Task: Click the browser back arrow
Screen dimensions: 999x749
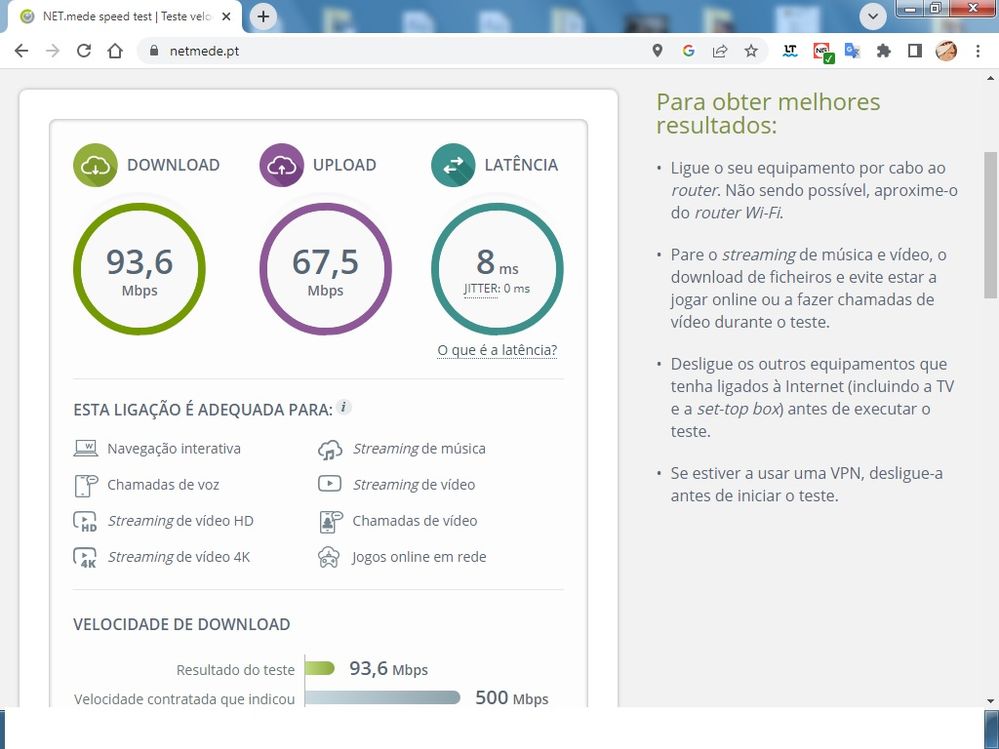Action: point(21,51)
